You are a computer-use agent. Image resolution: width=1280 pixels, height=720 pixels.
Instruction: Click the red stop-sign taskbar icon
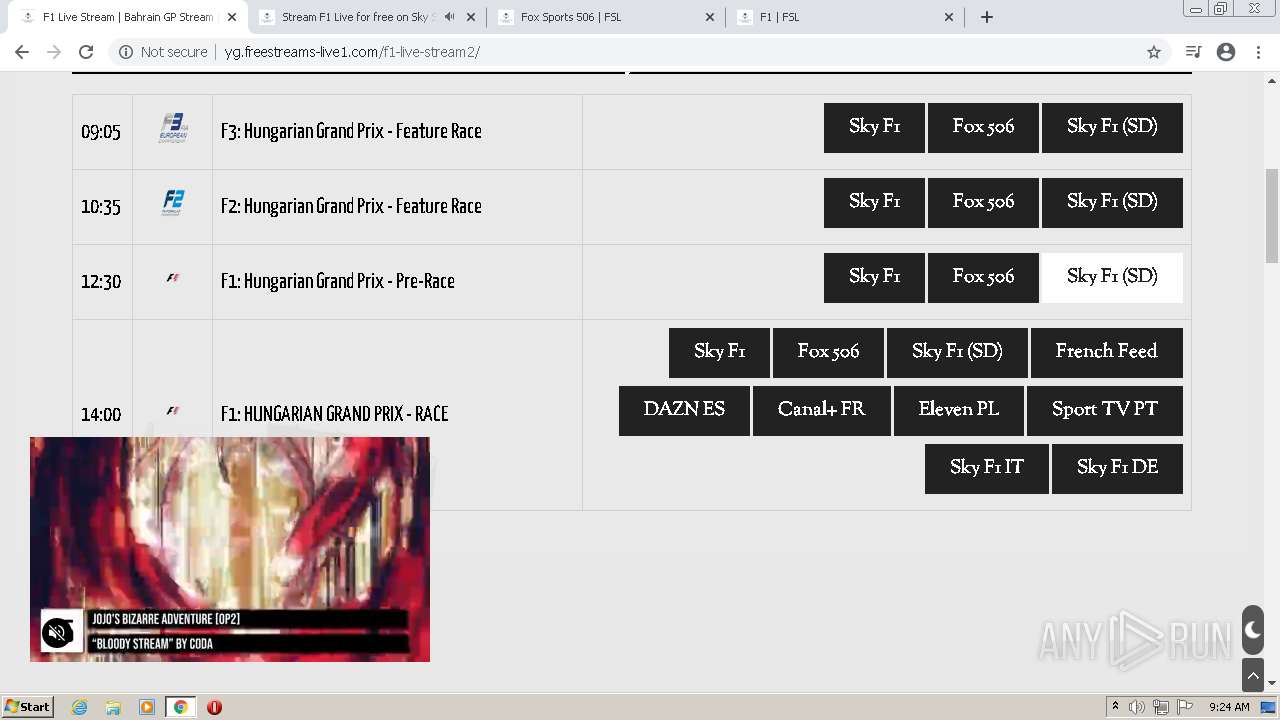(x=214, y=707)
